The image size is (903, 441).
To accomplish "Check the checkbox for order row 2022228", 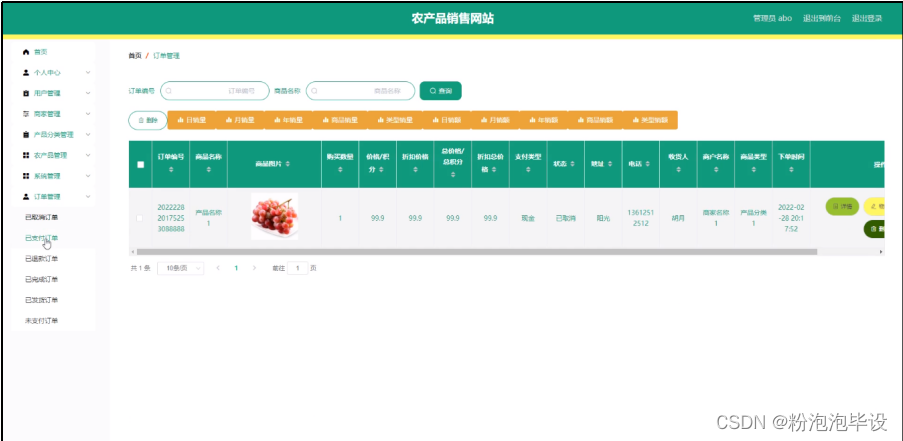I will pos(140,218).
